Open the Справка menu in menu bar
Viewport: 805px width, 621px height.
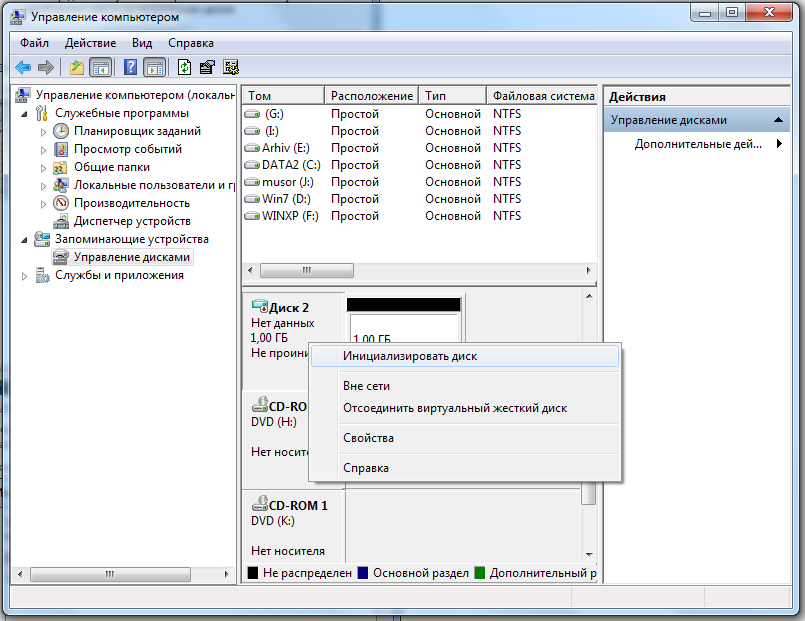tap(191, 43)
